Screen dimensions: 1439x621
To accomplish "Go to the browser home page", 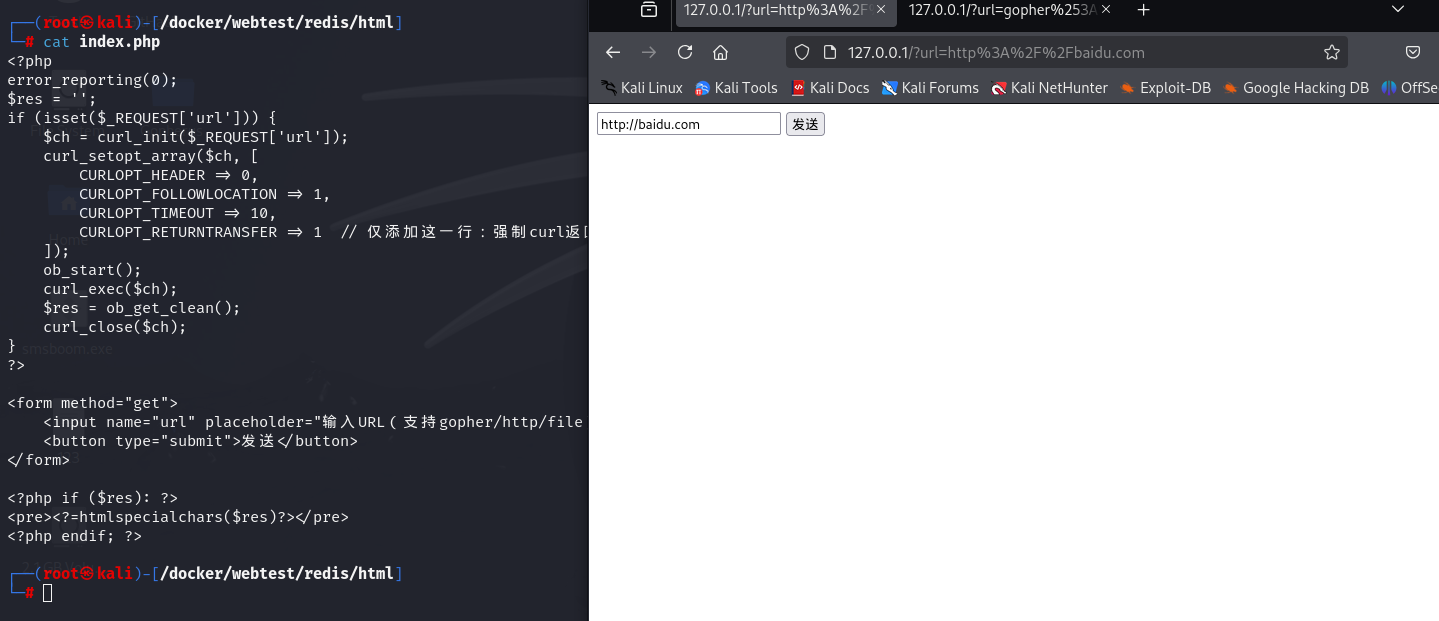I will pyautogui.click(x=720, y=53).
